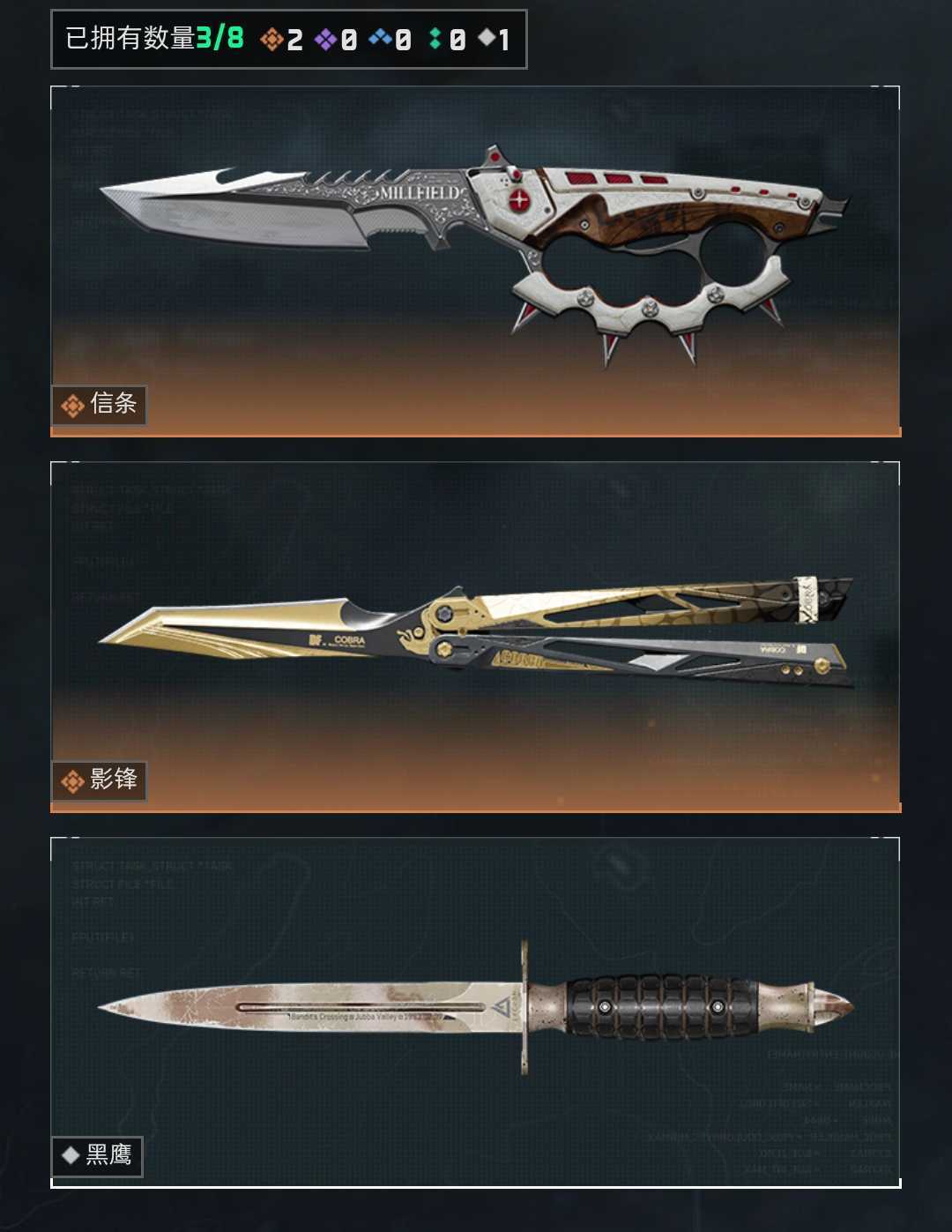The image size is (952, 1232).
Task: Click the orange icon beside 影锋 label
Action: [72, 781]
